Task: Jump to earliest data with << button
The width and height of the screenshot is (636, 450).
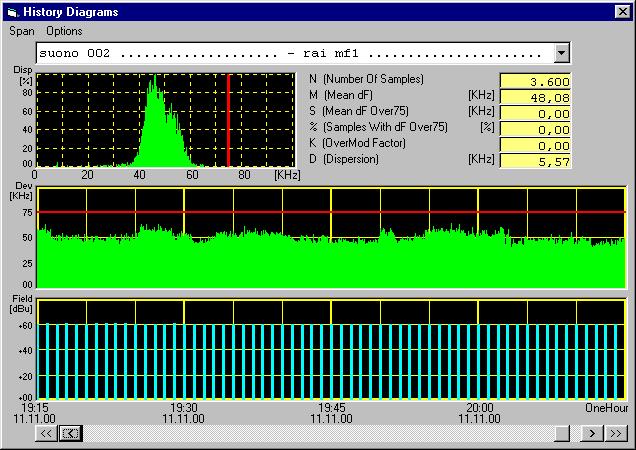Action: tap(46, 433)
